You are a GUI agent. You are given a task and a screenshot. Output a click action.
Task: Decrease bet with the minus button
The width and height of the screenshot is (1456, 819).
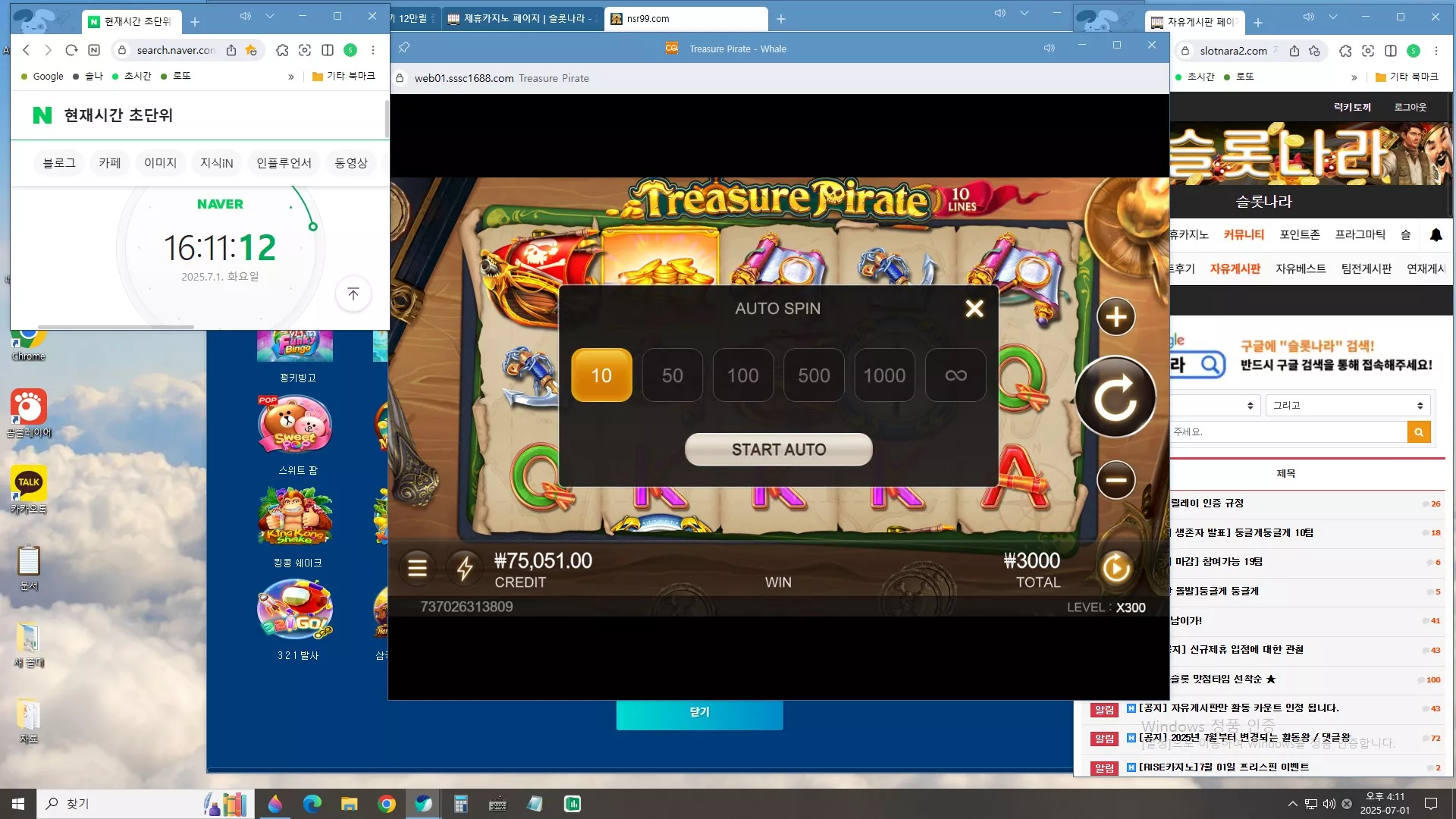1116,480
